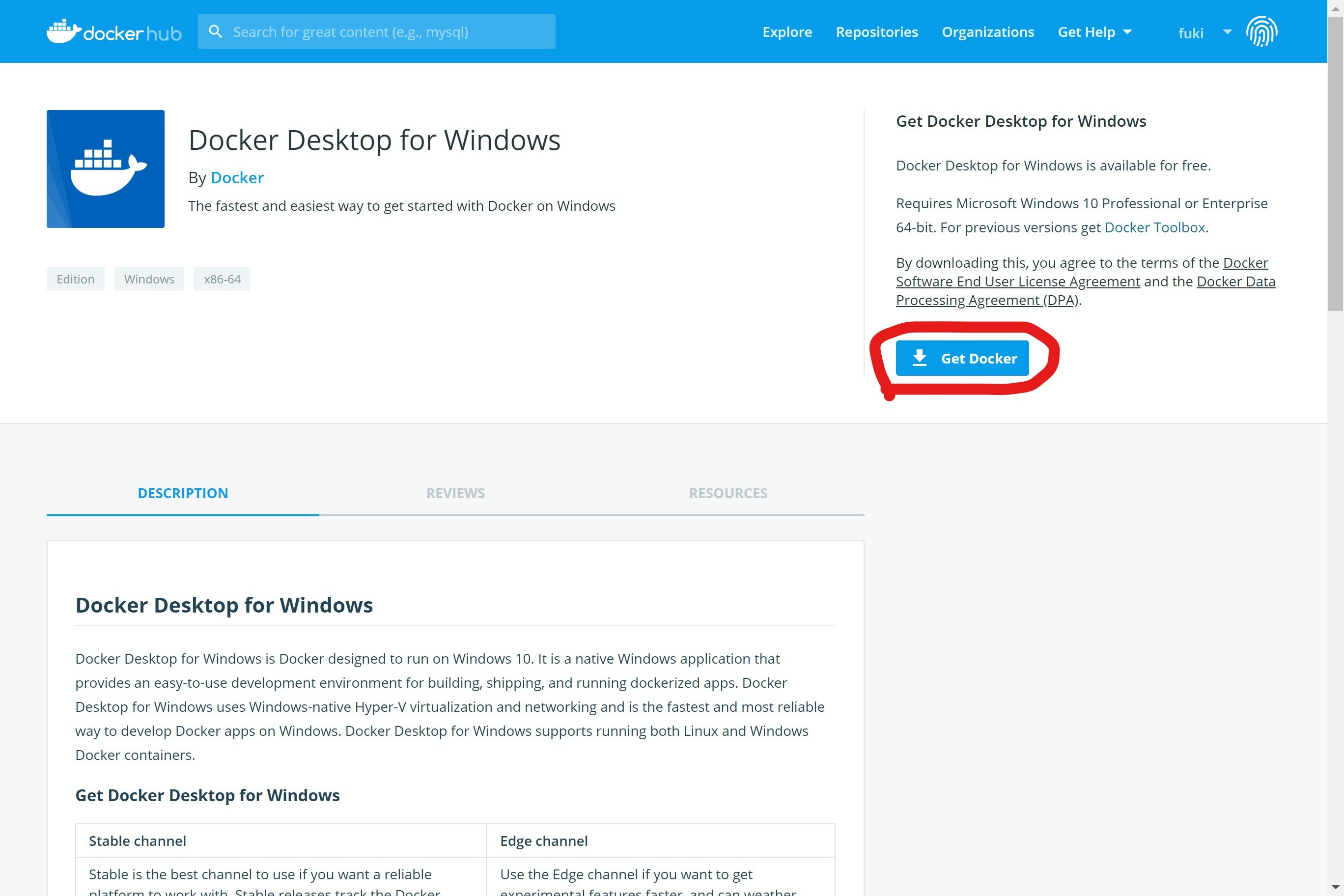Click the Docker Desktop whale app icon
This screenshot has height=896, width=1344.
[x=105, y=169]
